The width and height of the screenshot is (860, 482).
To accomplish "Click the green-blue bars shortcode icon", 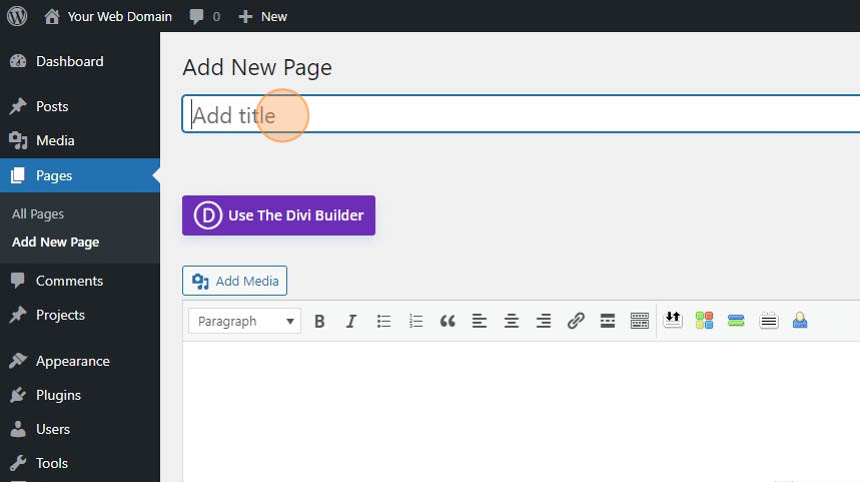I will [x=736, y=320].
